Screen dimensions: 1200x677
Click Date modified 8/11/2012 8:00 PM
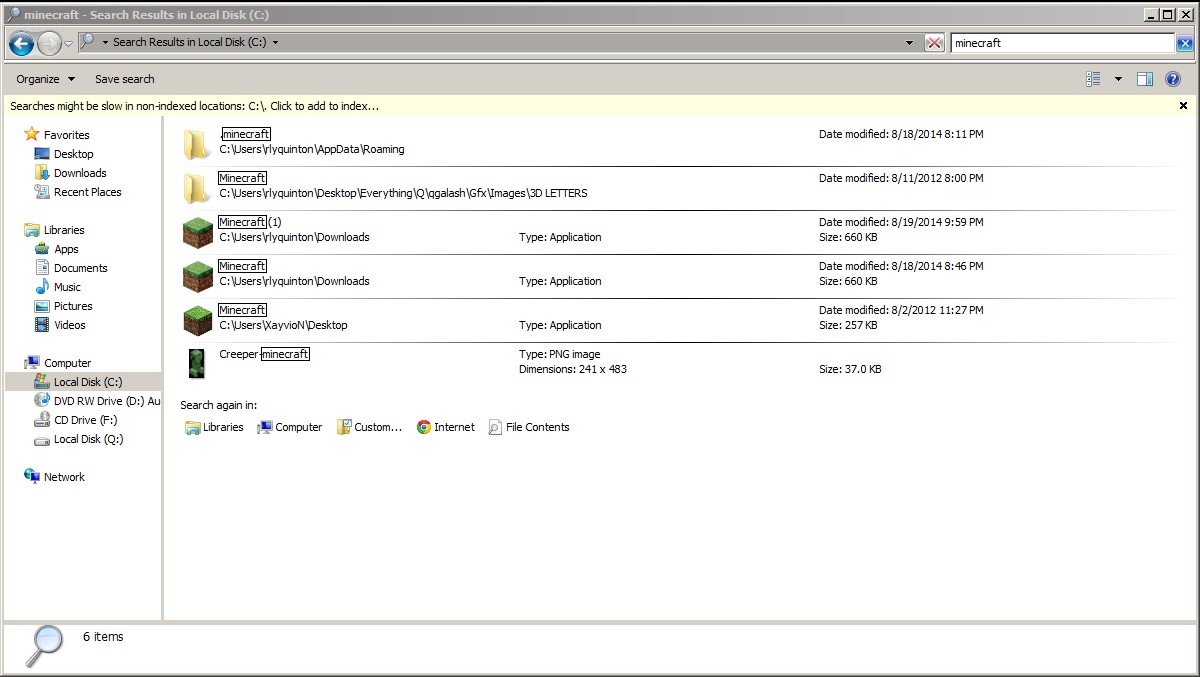click(x=901, y=178)
